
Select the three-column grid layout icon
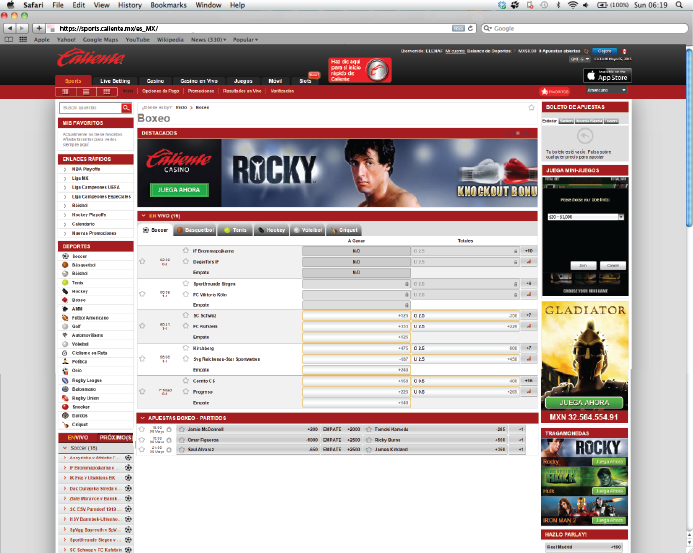click(x=107, y=92)
